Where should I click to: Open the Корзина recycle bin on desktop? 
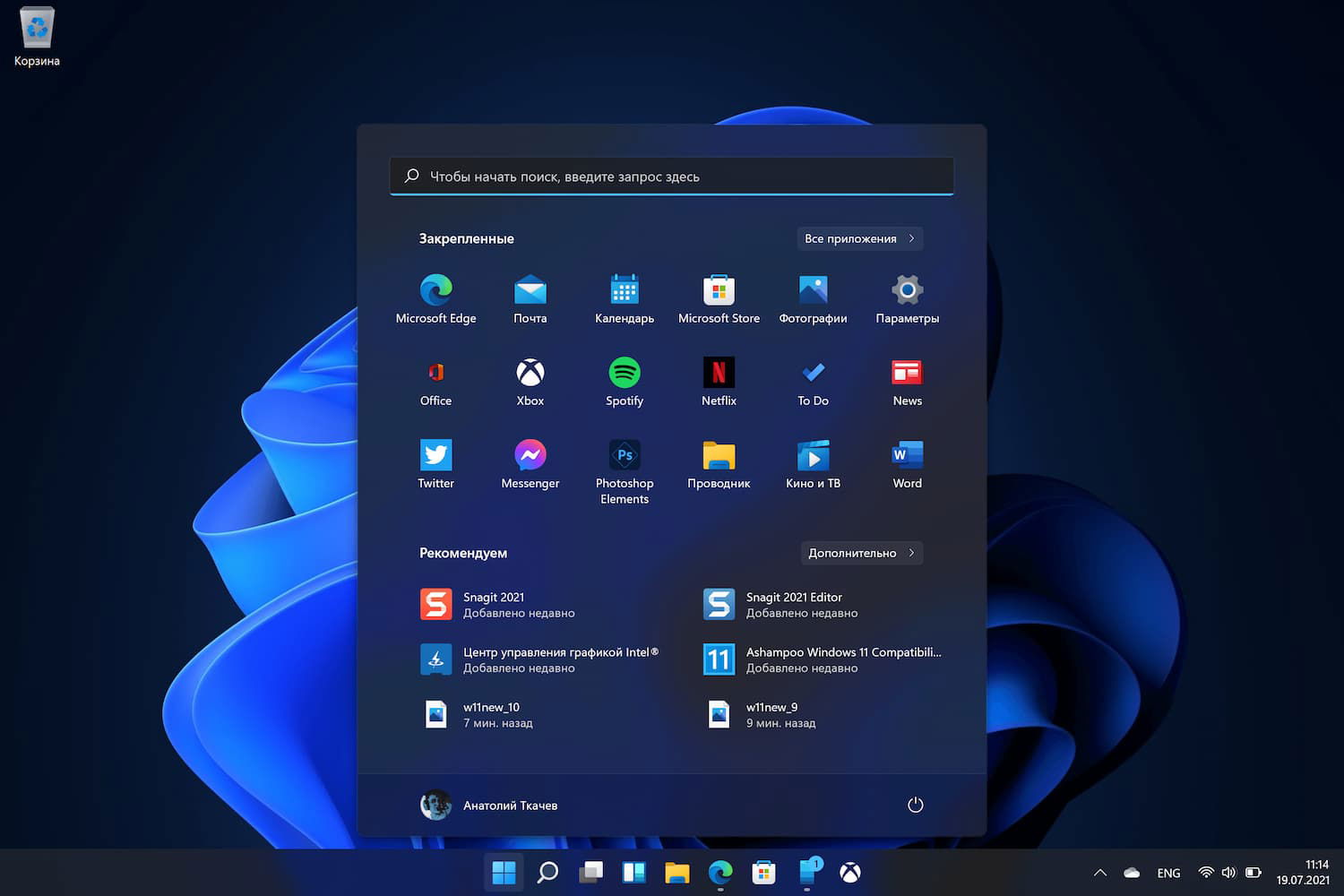tap(37, 38)
